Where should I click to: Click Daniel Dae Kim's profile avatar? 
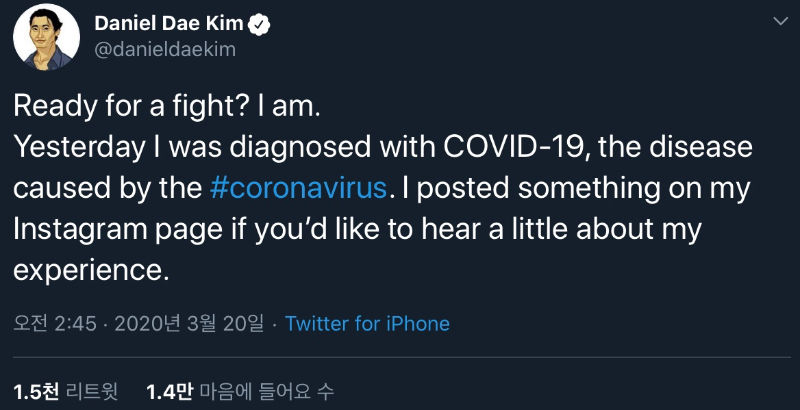point(47,36)
